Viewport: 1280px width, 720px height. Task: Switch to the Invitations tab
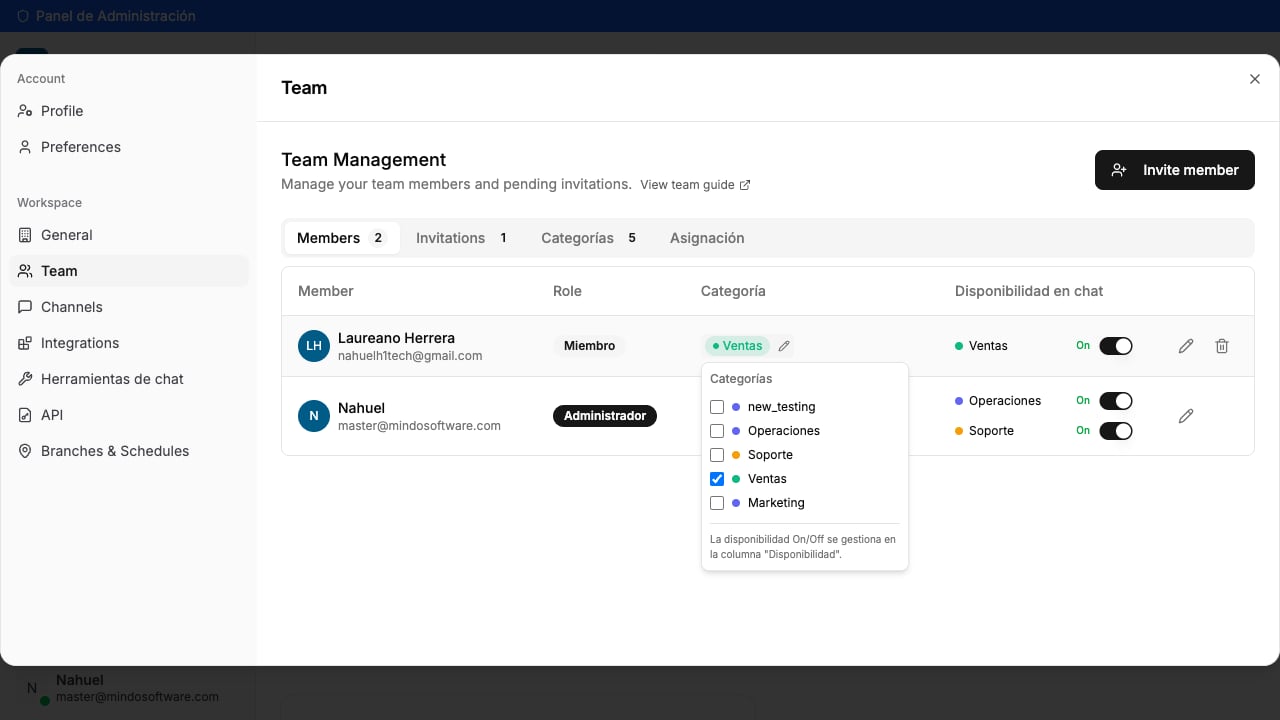coord(462,238)
